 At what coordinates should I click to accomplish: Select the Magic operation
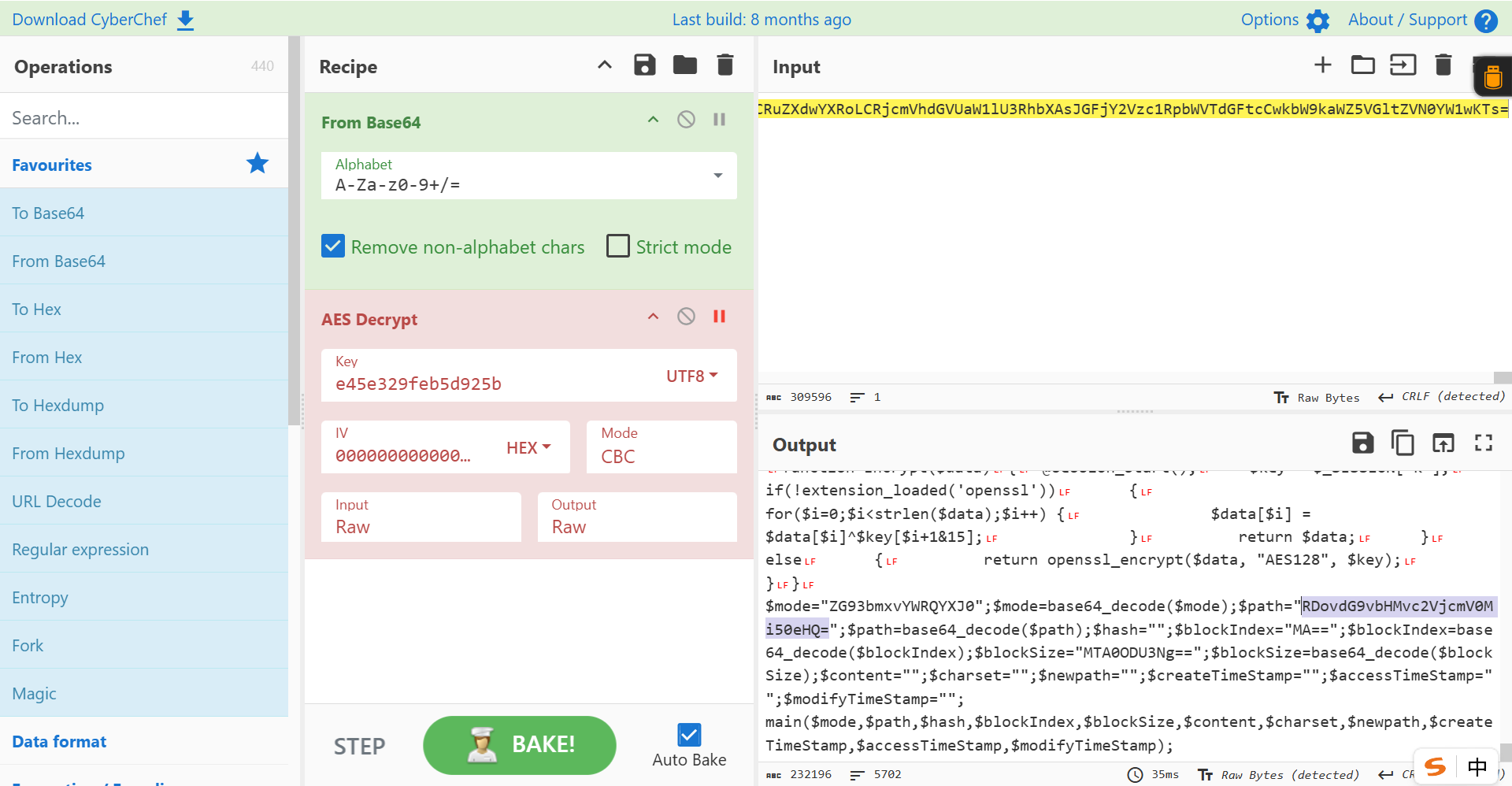(144, 693)
